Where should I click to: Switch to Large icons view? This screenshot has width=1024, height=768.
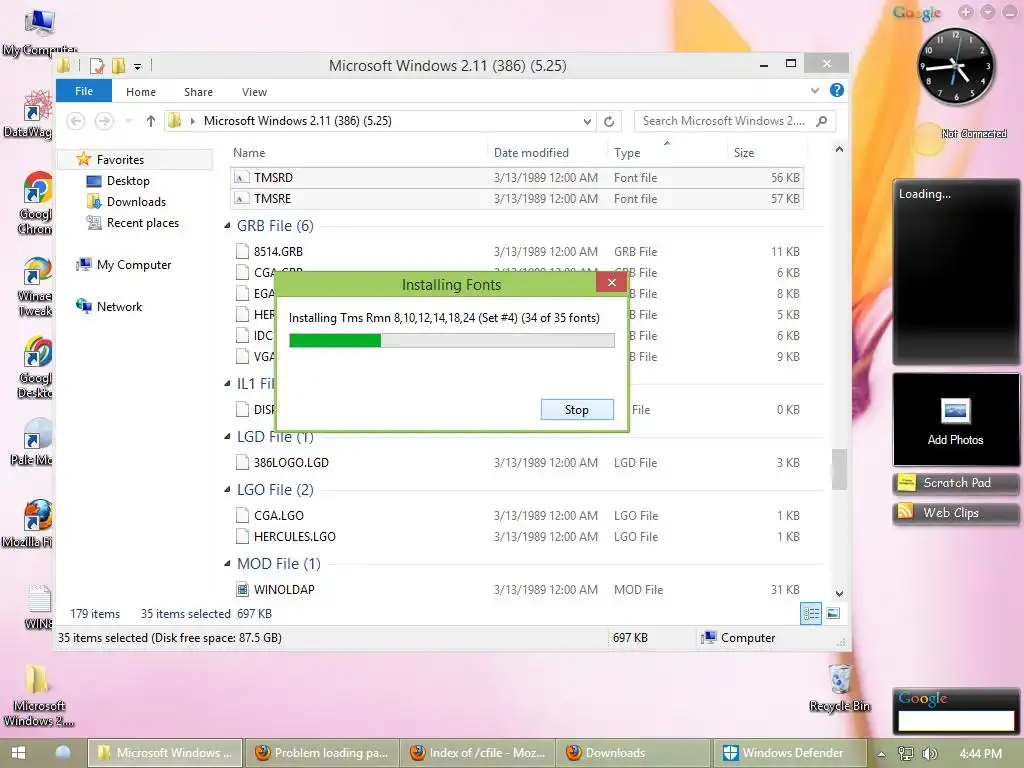(833, 613)
